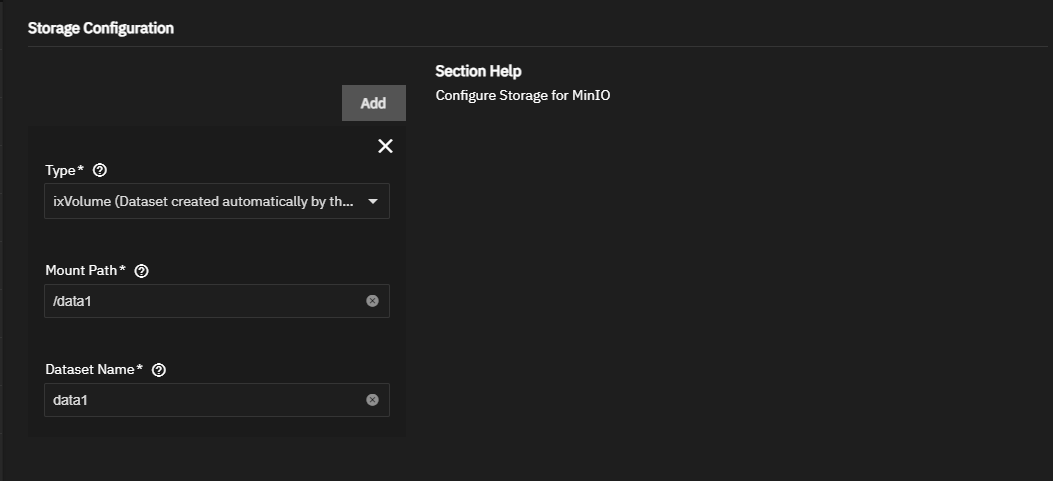
Task: Clear the Mount Path field value
Action: click(x=372, y=301)
